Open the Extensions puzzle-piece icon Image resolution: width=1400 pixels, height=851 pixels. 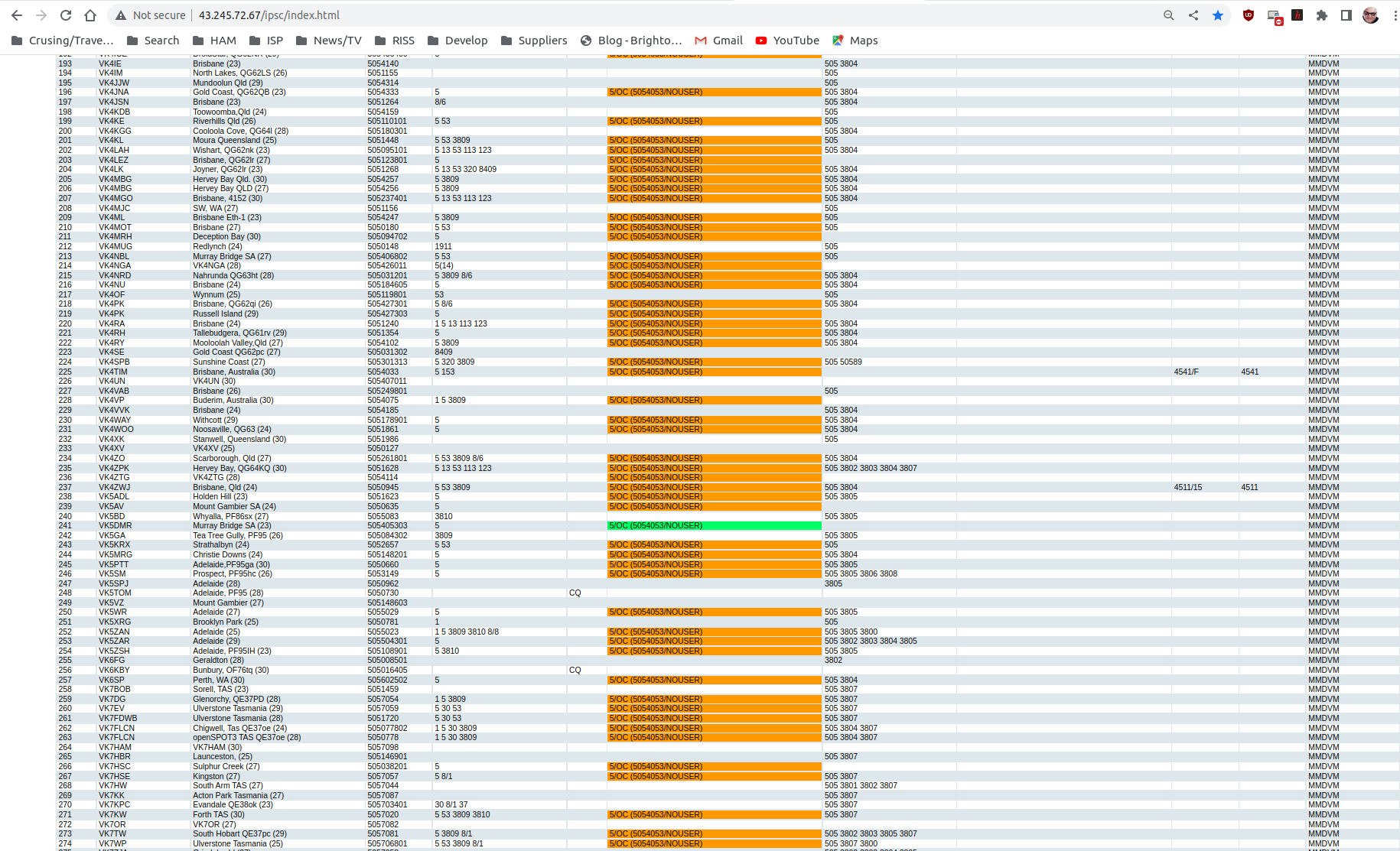coord(1322,15)
